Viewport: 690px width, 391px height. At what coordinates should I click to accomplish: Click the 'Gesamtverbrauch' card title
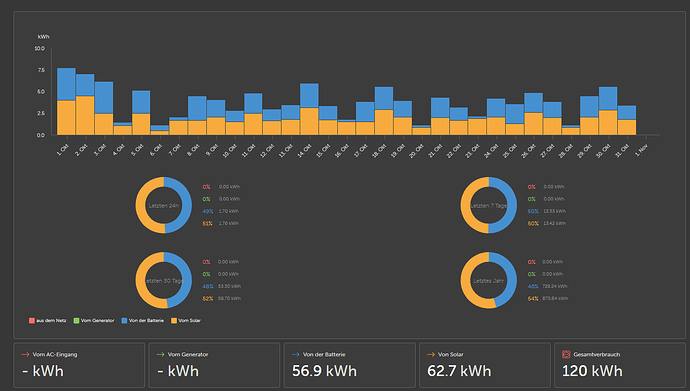(x=597, y=354)
